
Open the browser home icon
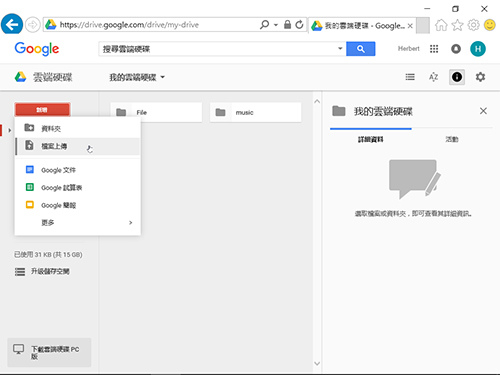(x=441, y=25)
